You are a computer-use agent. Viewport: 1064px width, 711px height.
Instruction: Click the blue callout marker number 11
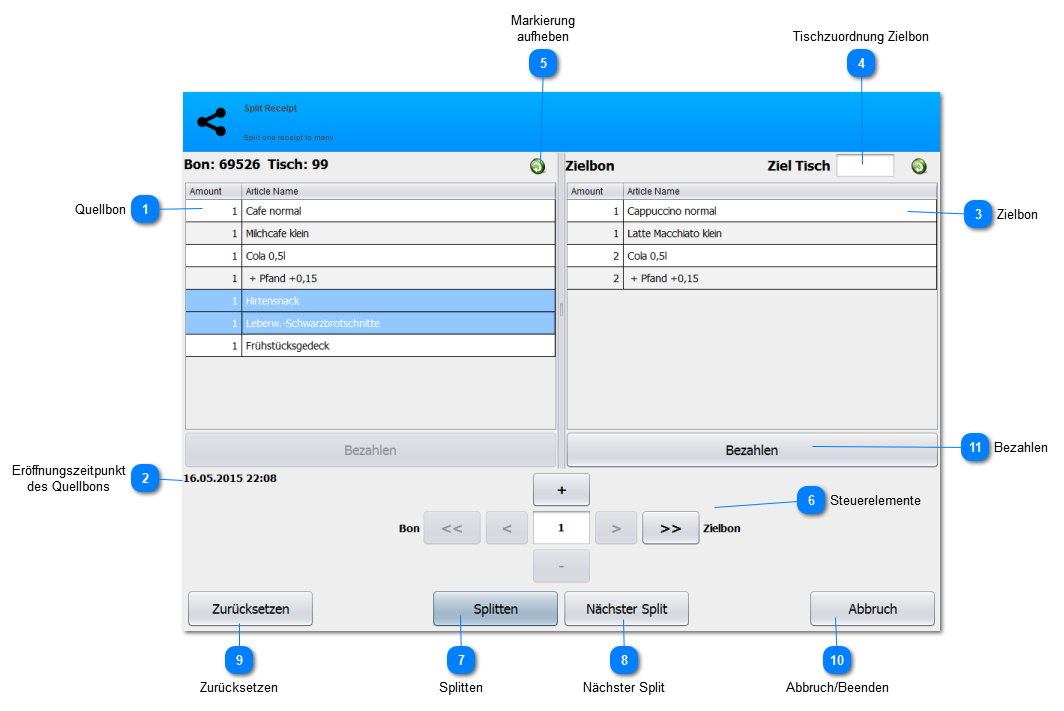(x=975, y=447)
